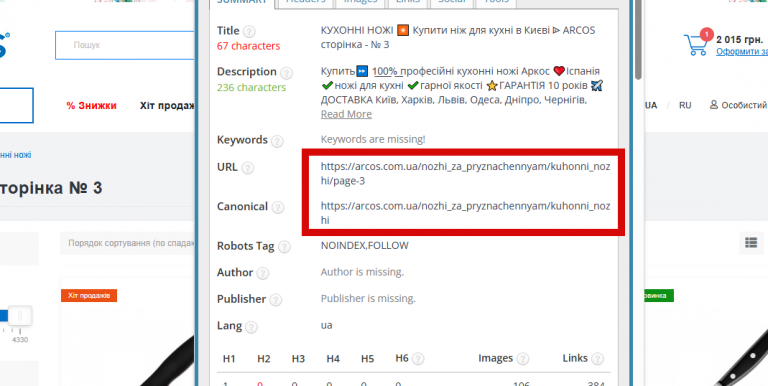Screen dimensions: 768x386
Task: Click the Description help question mark icon
Action: click(287, 73)
